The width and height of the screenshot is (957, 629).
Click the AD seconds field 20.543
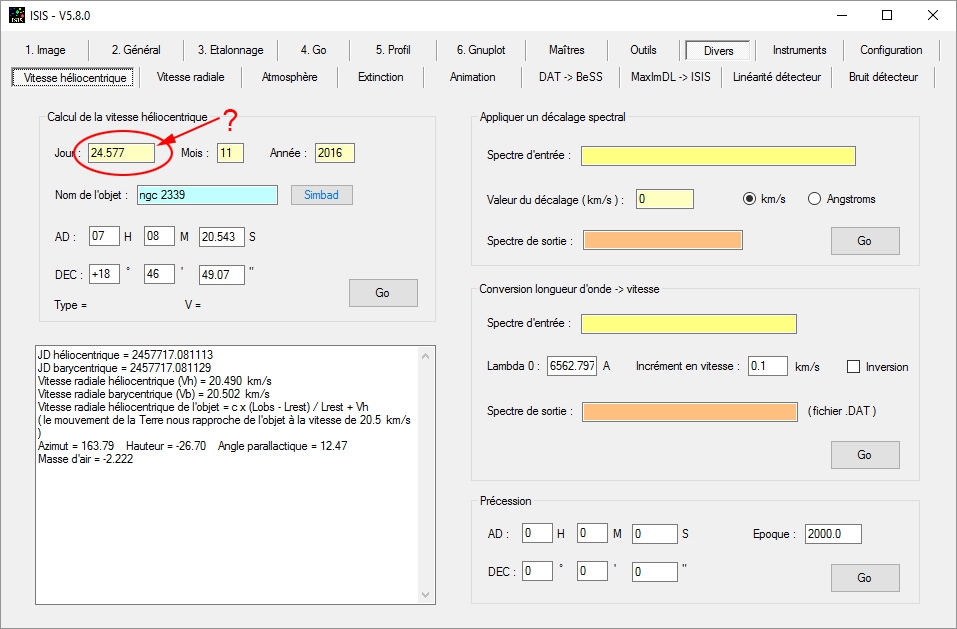222,236
